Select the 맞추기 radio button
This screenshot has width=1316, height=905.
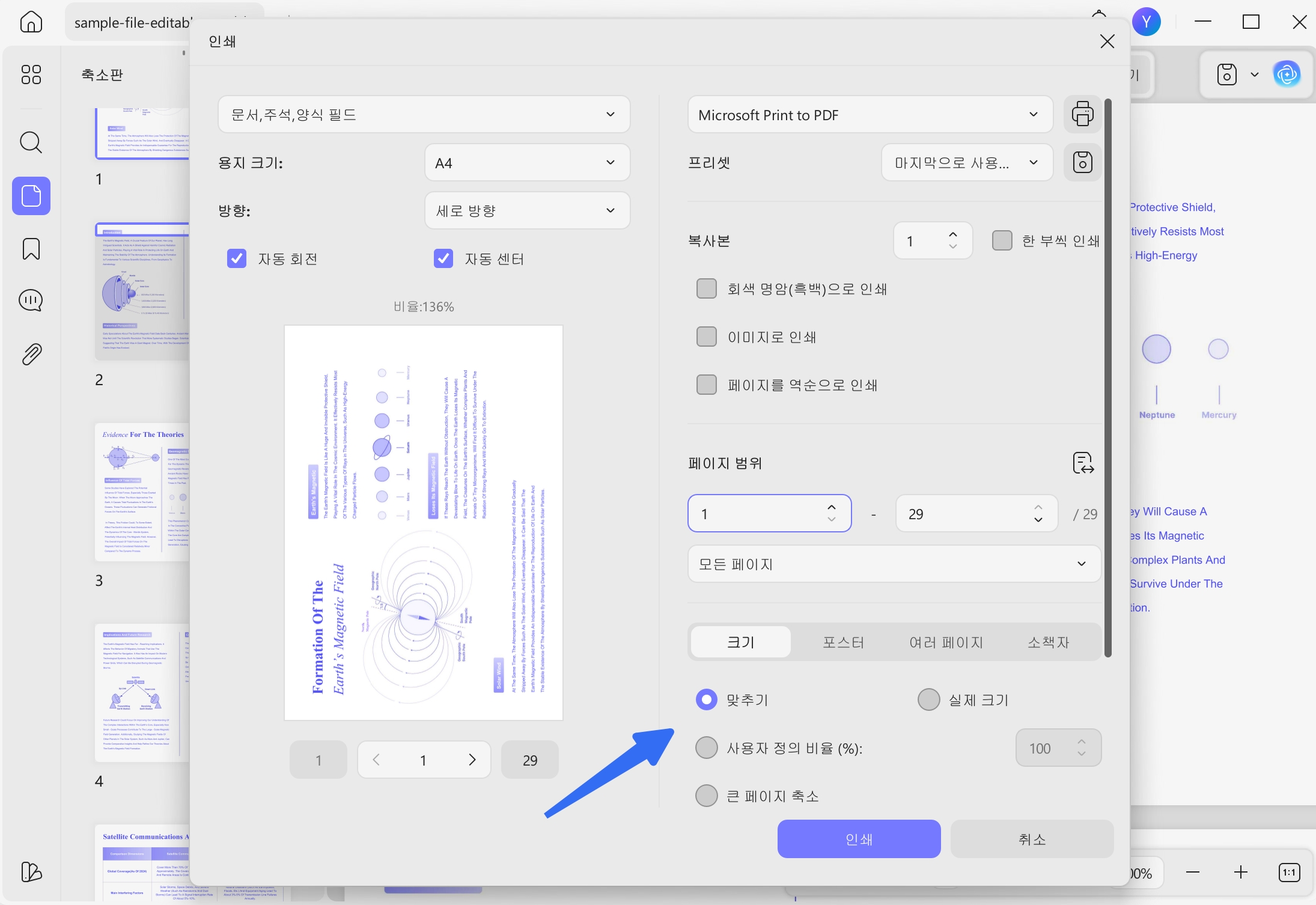pos(707,699)
